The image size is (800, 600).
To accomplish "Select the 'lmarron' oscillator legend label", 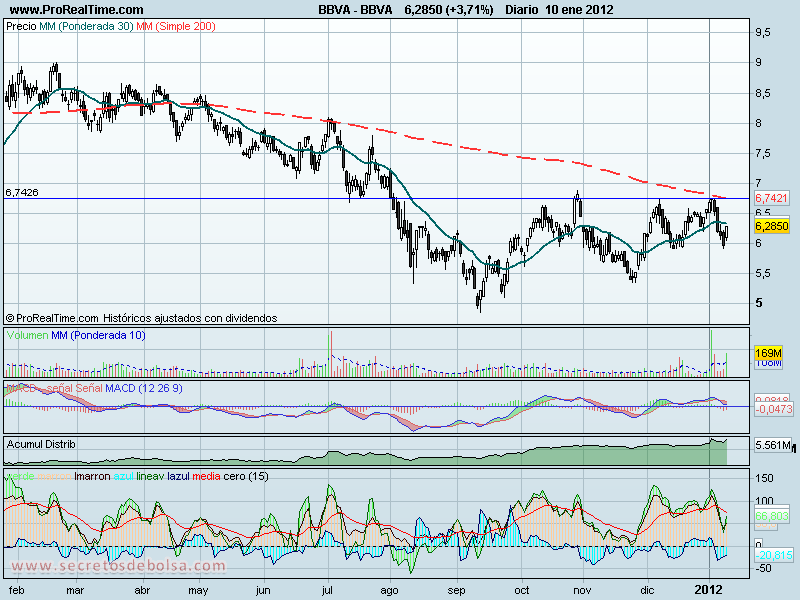I will pos(92,476).
